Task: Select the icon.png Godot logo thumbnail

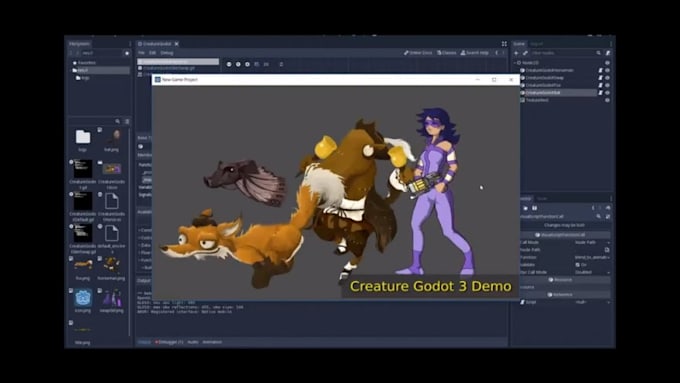Action: click(82, 298)
